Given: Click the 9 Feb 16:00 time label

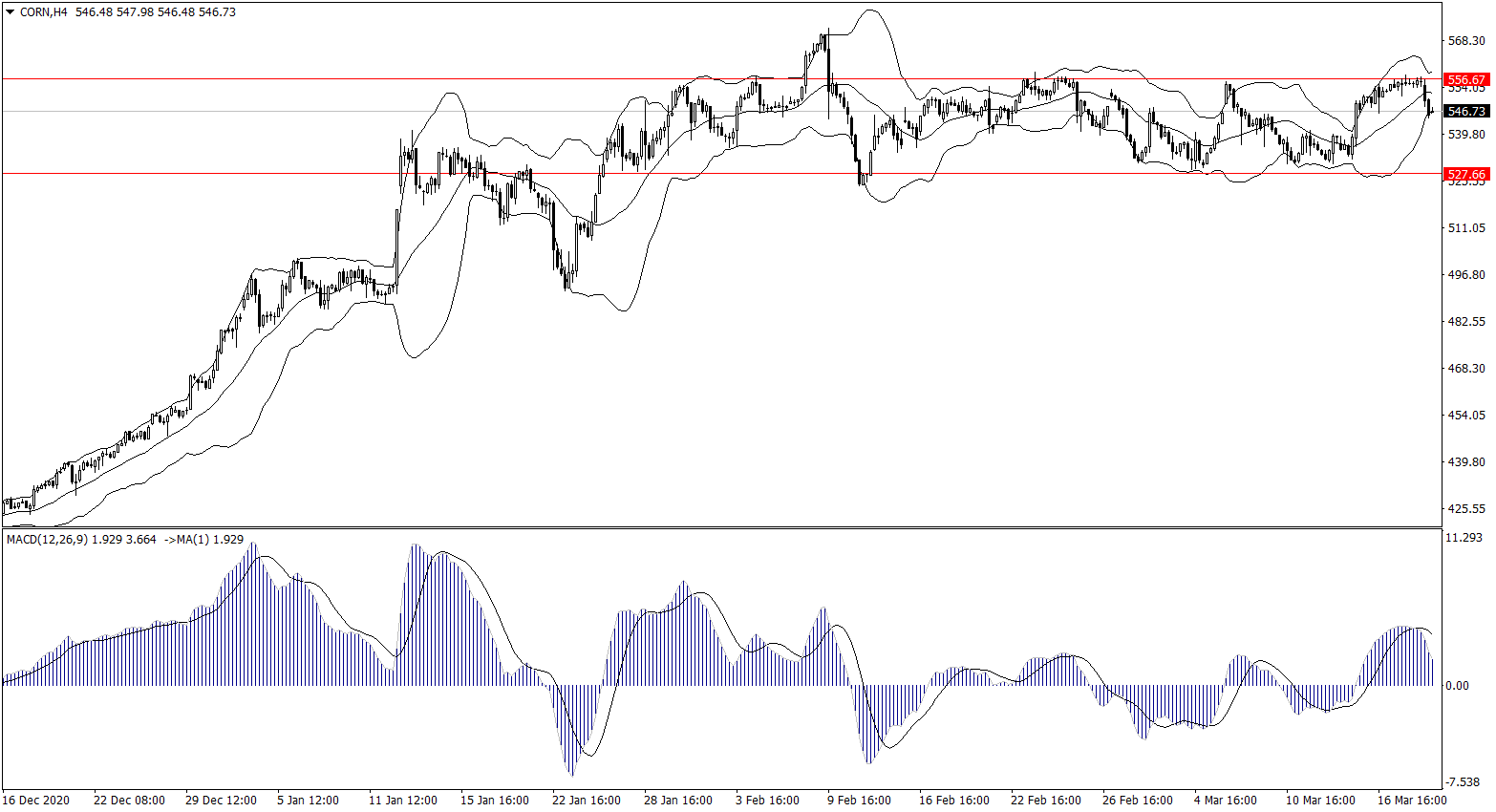Looking at the screenshot, I should coord(859,801).
